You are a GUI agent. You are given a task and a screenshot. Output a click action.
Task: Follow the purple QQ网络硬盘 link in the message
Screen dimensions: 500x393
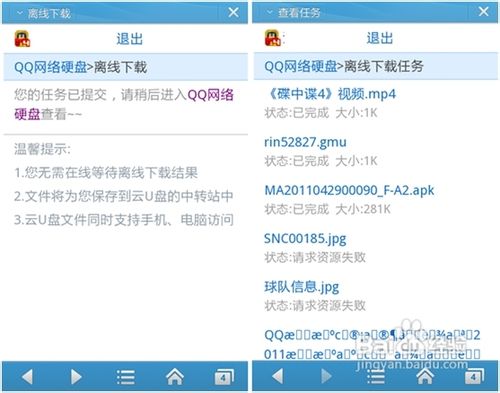point(211,95)
